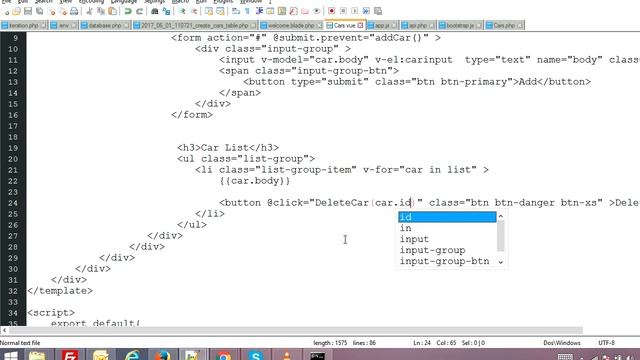This screenshot has width=640, height=360.
Task: Pick 'input-group-btn' autocomplete suggestion
Action: (447, 261)
